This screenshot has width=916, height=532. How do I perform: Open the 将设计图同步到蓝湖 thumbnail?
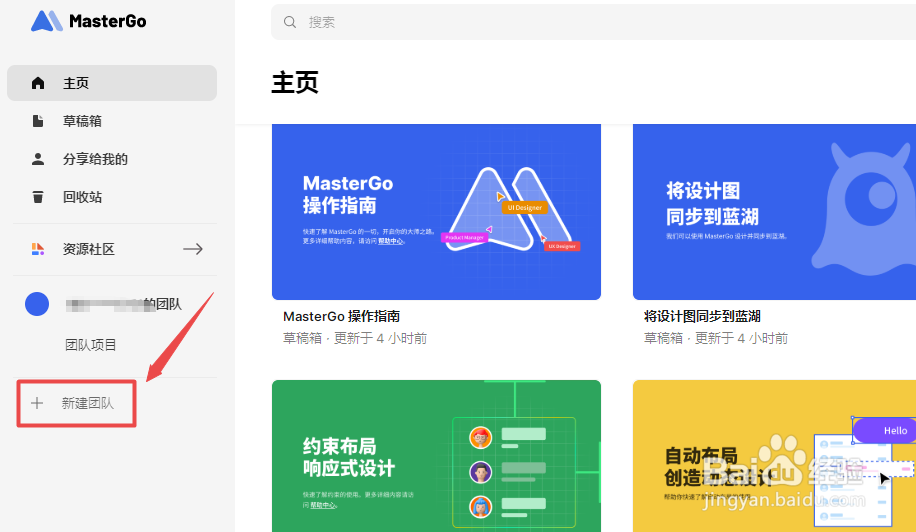point(775,212)
